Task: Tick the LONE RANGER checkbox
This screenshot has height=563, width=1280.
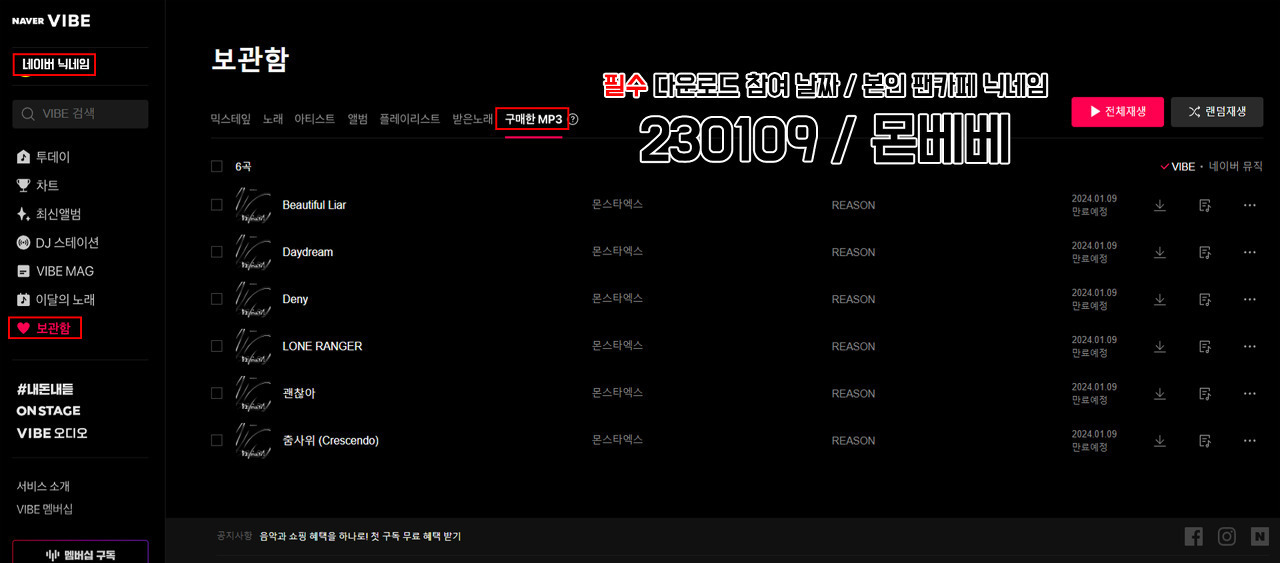Action: coord(217,346)
